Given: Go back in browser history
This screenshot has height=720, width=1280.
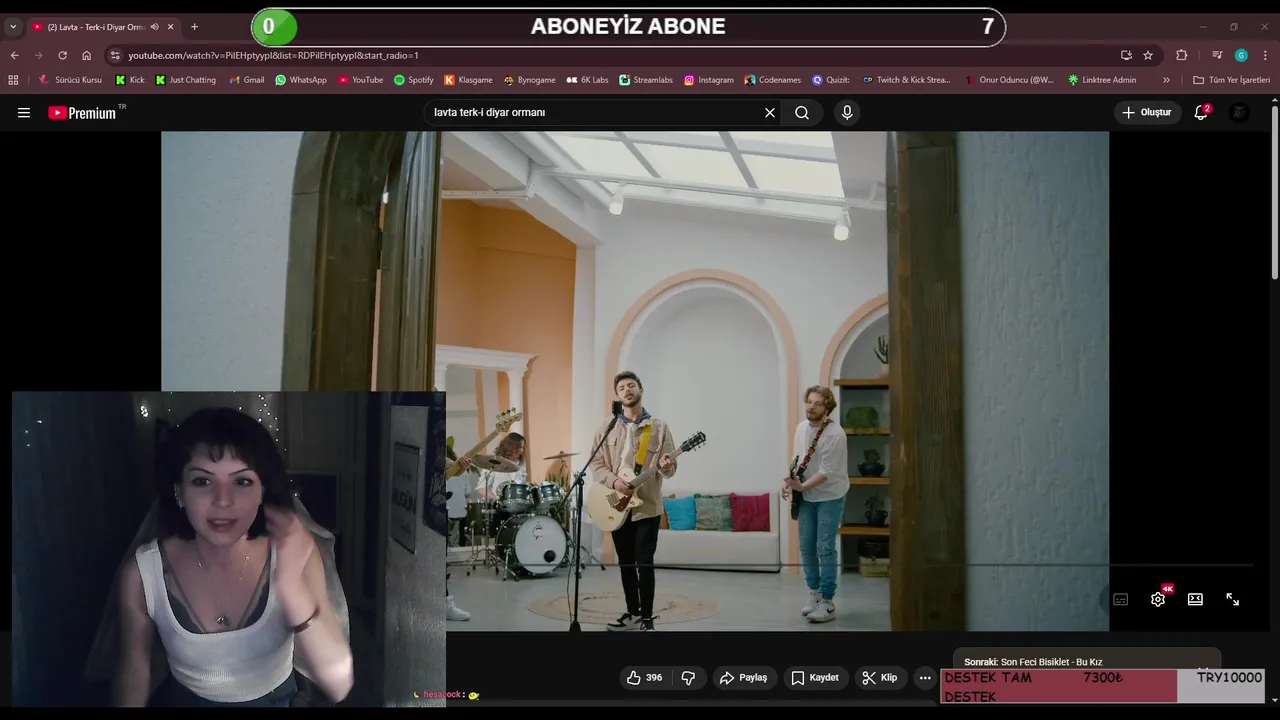Looking at the screenshot, I should (14, 55).
